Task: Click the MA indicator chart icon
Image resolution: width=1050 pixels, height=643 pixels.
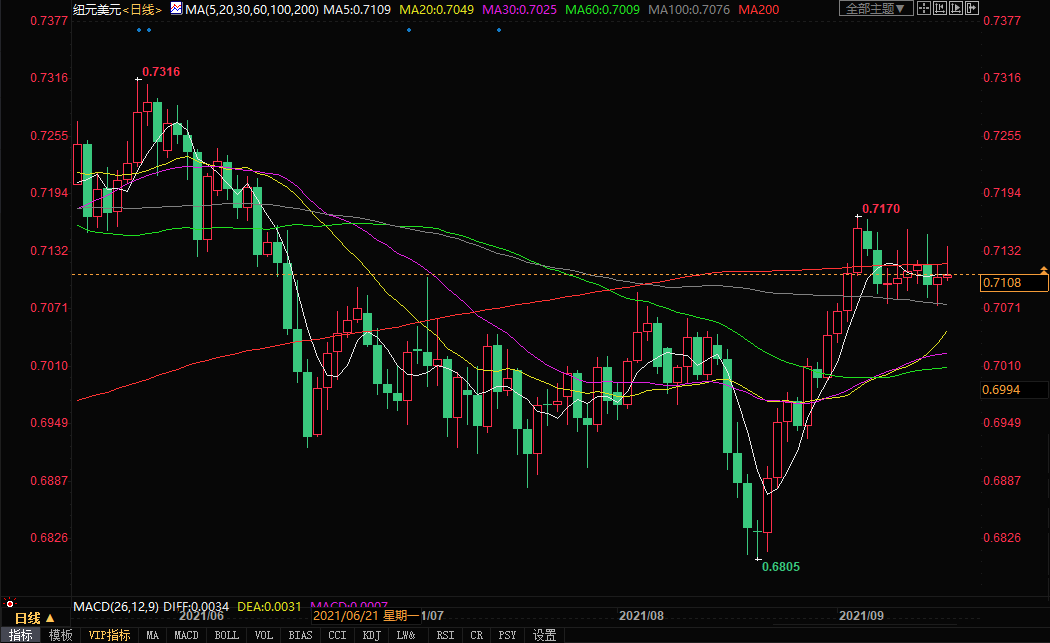Action: pos(176,9)
